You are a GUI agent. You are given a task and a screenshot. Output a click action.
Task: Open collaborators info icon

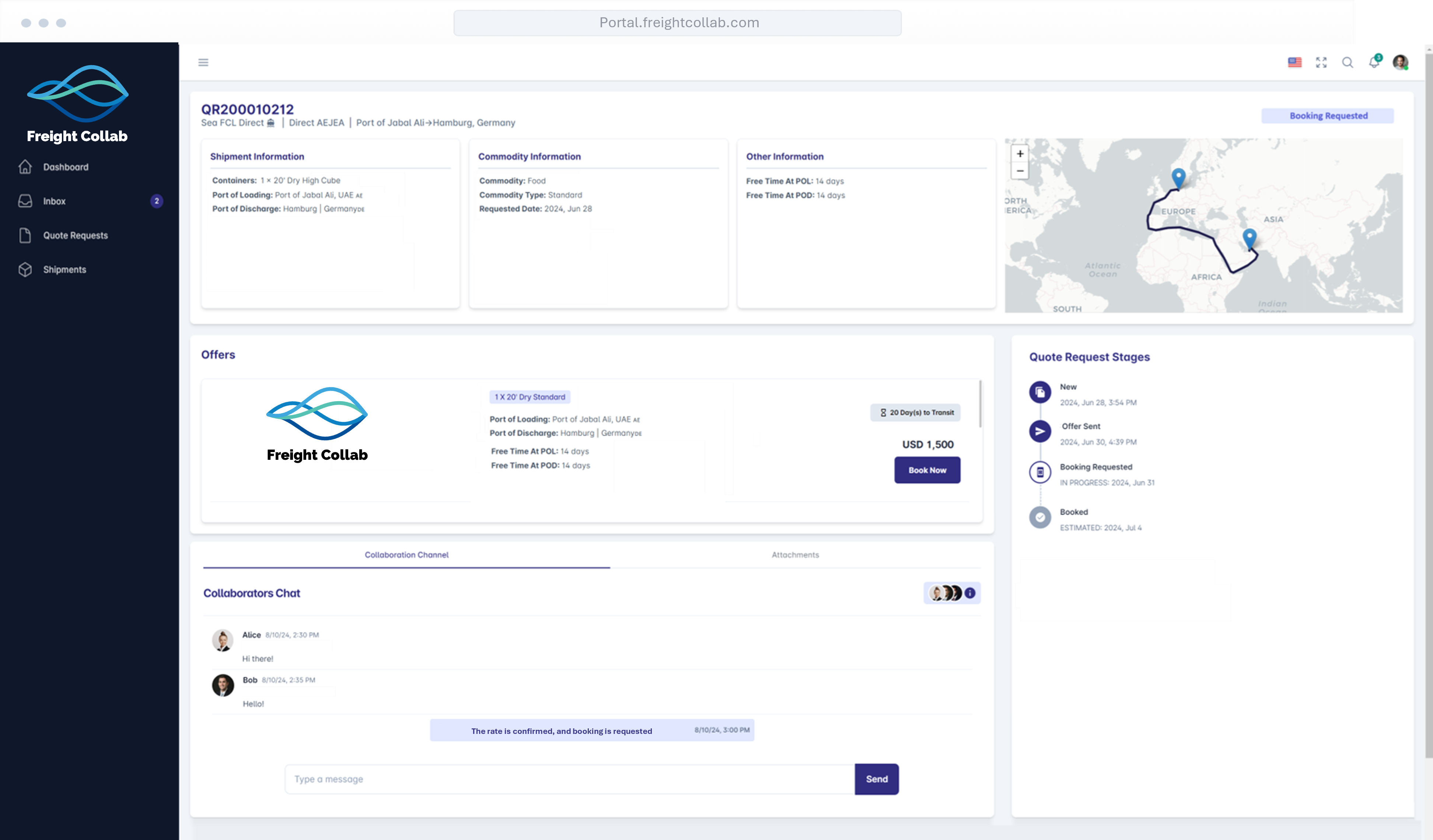click(970, 593)
